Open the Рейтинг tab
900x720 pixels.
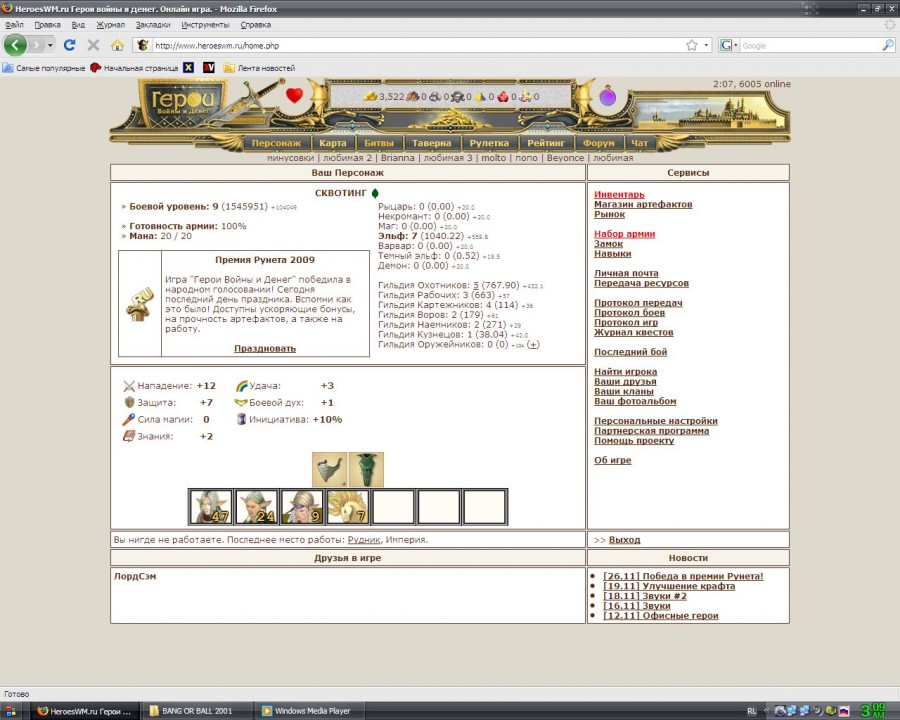tap(546, 143)
